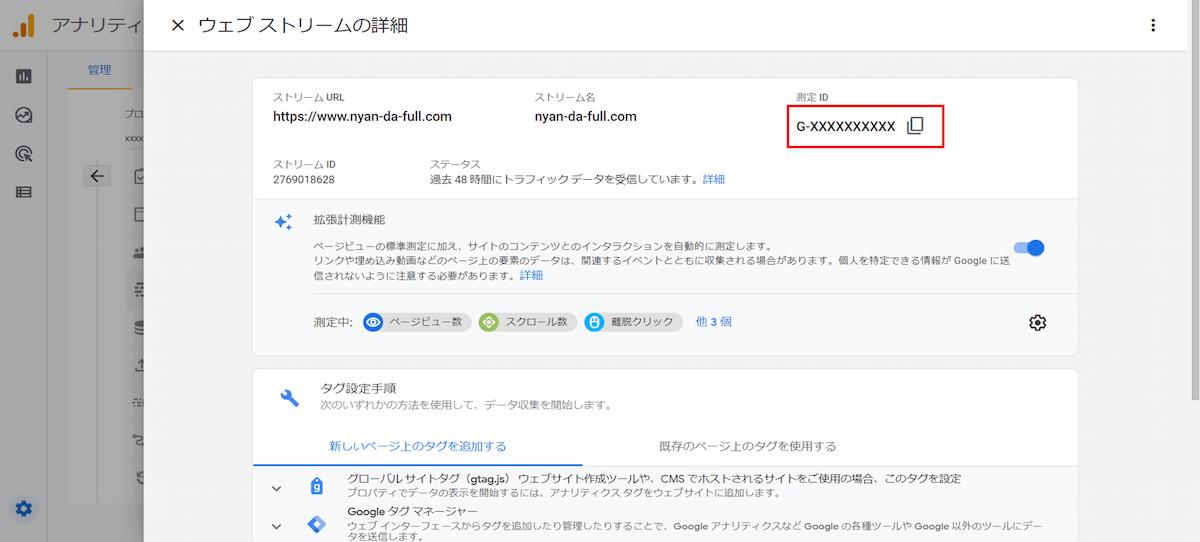
Task: Close the ウェブ ストリームの詳細 panel
Action: pyautogui.click(x=178, y=25)
